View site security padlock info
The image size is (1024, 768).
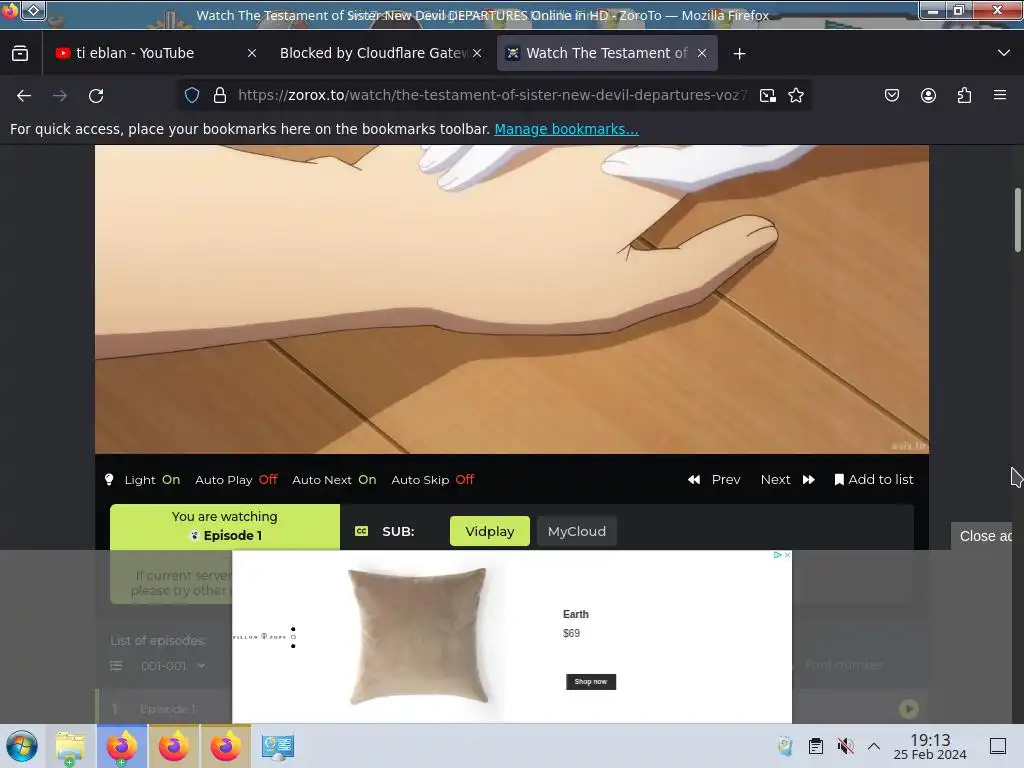220,95
